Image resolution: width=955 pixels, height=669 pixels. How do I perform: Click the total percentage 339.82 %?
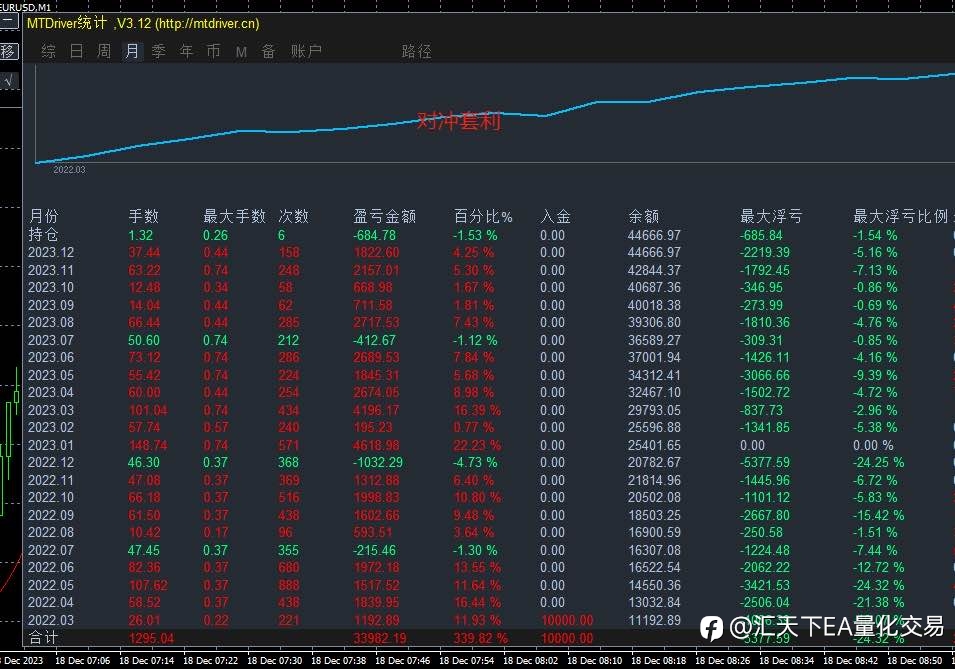[481, 639]
